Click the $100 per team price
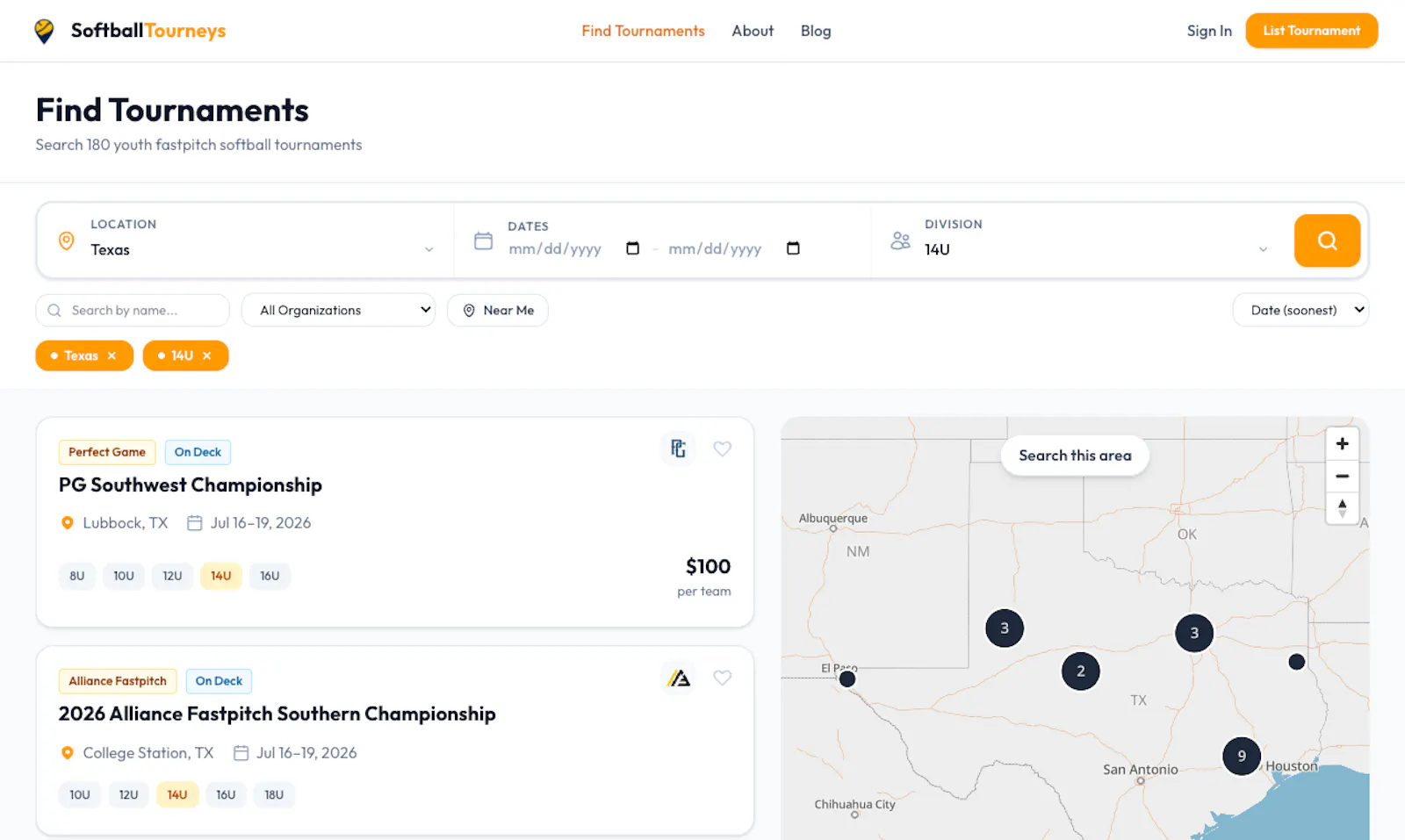1405x840 pixels. tap(706, 577)
